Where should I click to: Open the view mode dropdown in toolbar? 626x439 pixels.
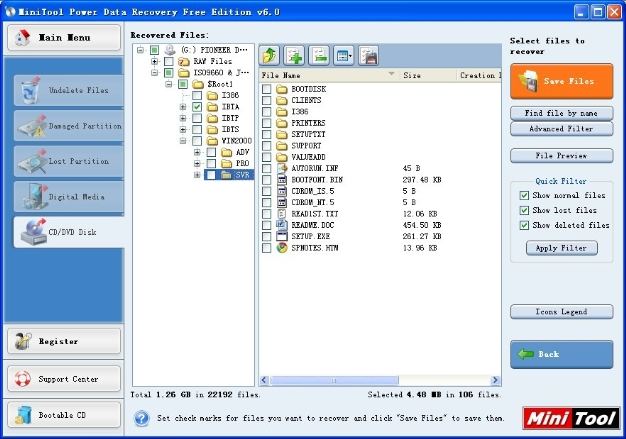coord(343,55)
